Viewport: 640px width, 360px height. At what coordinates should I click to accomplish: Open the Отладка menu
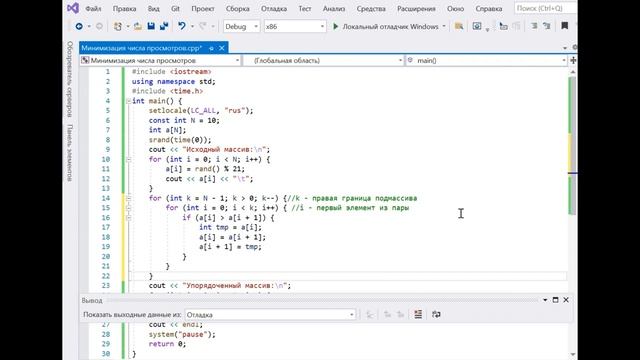(274, 9)
